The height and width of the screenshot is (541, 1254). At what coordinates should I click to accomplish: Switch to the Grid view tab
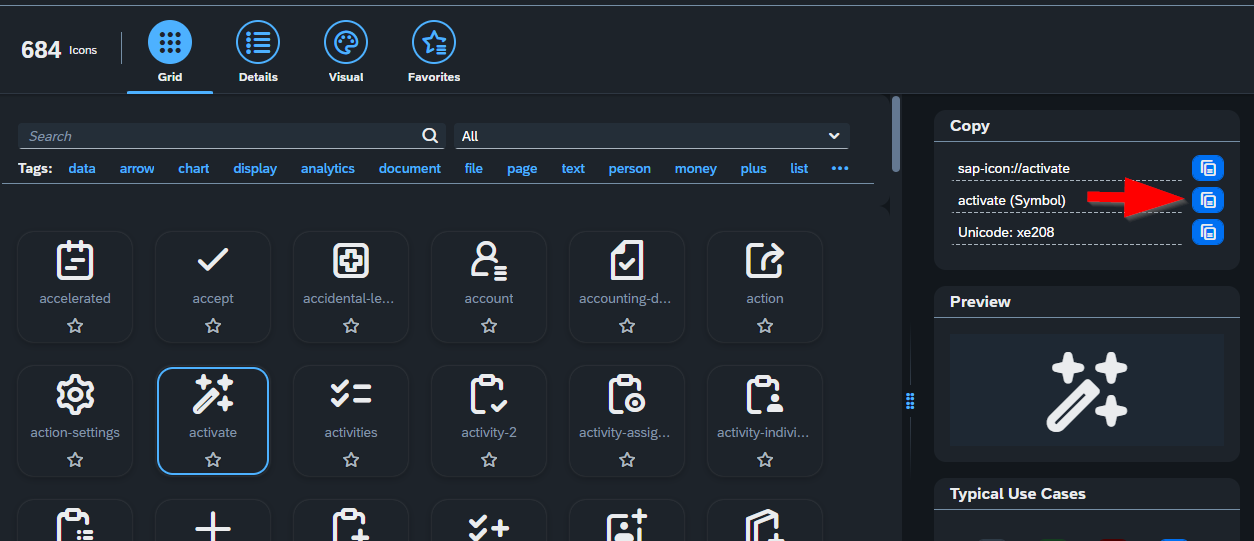click(170, 53)
